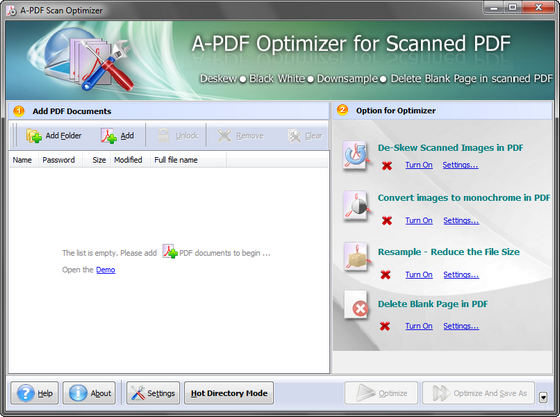Turn On Resample file size reduction
The width and height of the screenshot is (560, 417).
point(419,275)
